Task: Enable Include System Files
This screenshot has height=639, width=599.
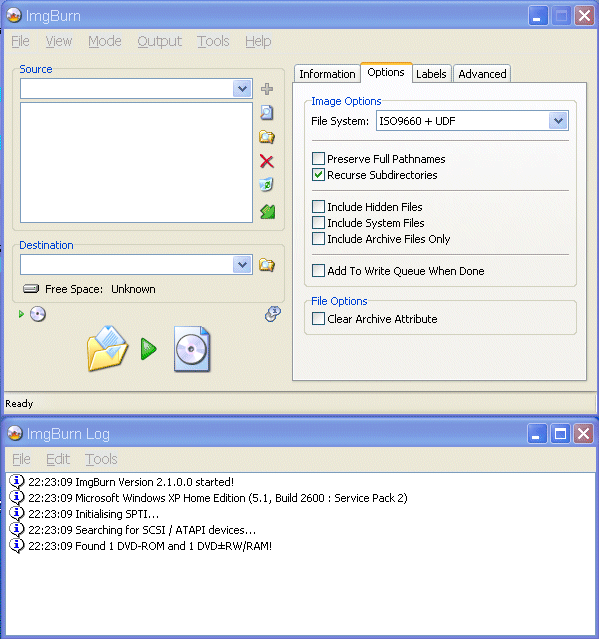Action: (318, 223)
